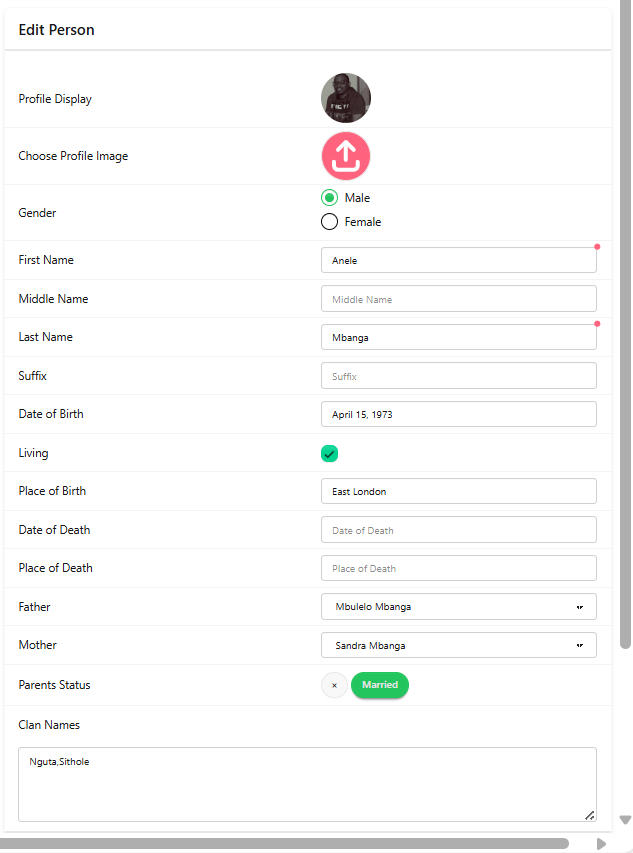Select the Male gender option
This screenshot has height=853, width=633.
pyautogui.click(x=329, y=198)
